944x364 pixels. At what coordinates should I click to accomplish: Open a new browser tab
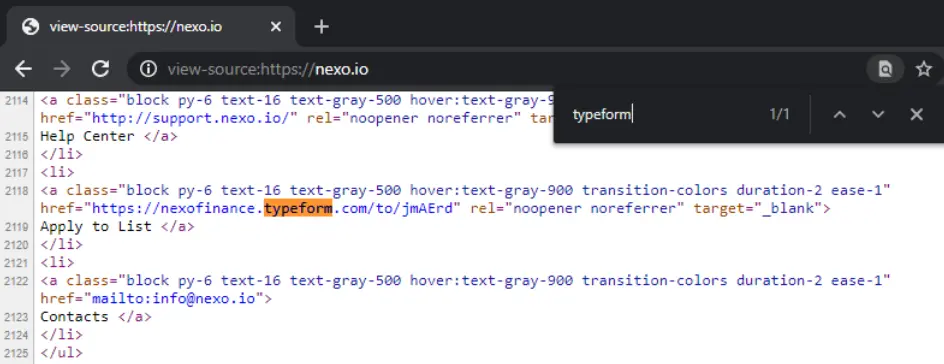[x=321, y=26]
